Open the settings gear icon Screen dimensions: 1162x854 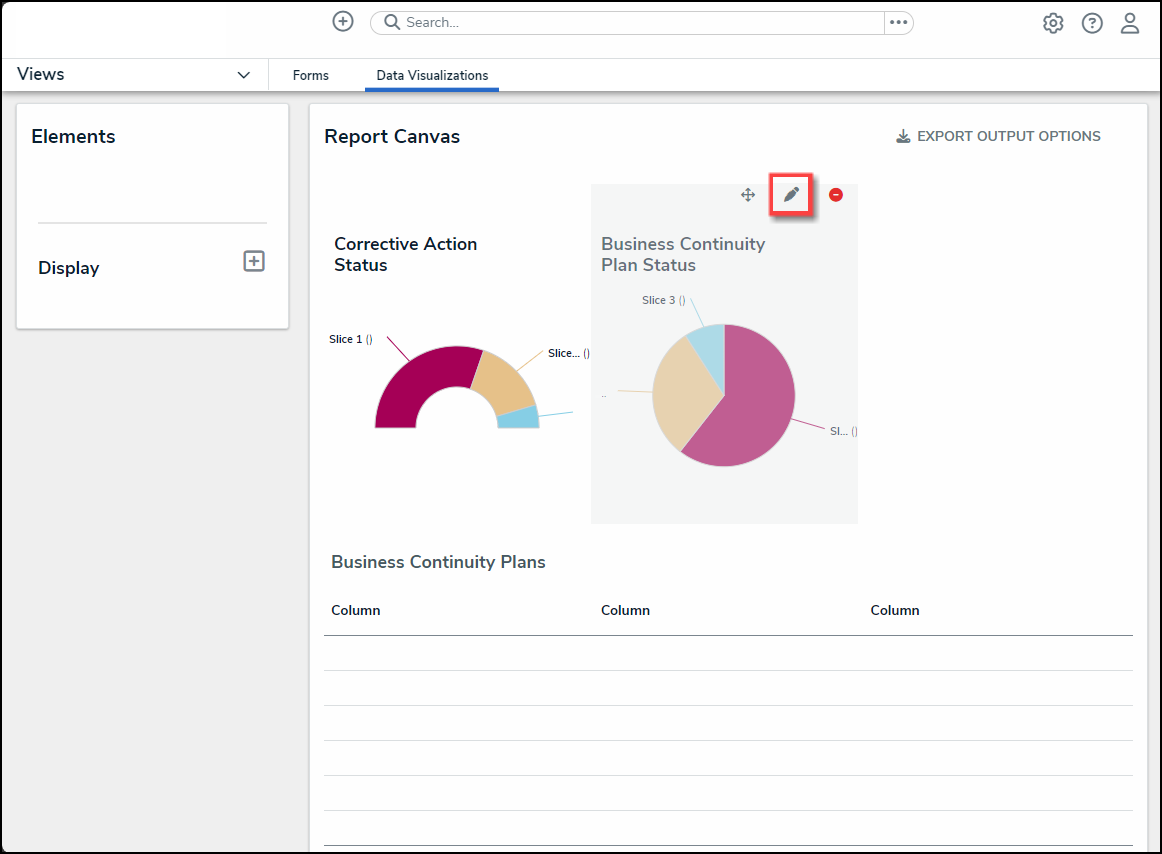click(1053, 23)
